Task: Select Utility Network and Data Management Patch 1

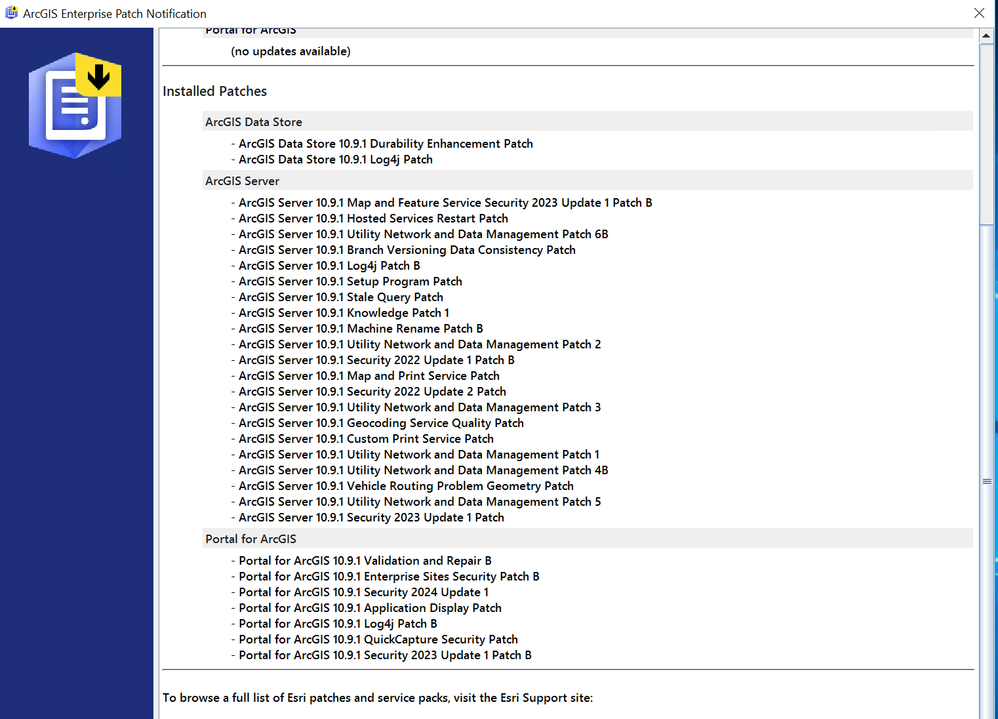Action: [x=415, y=455]
